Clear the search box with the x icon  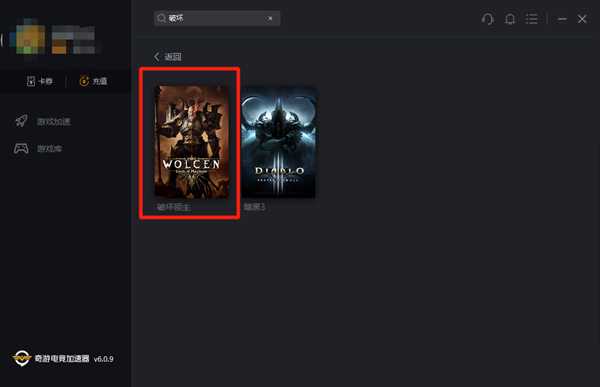click(270, 18)
